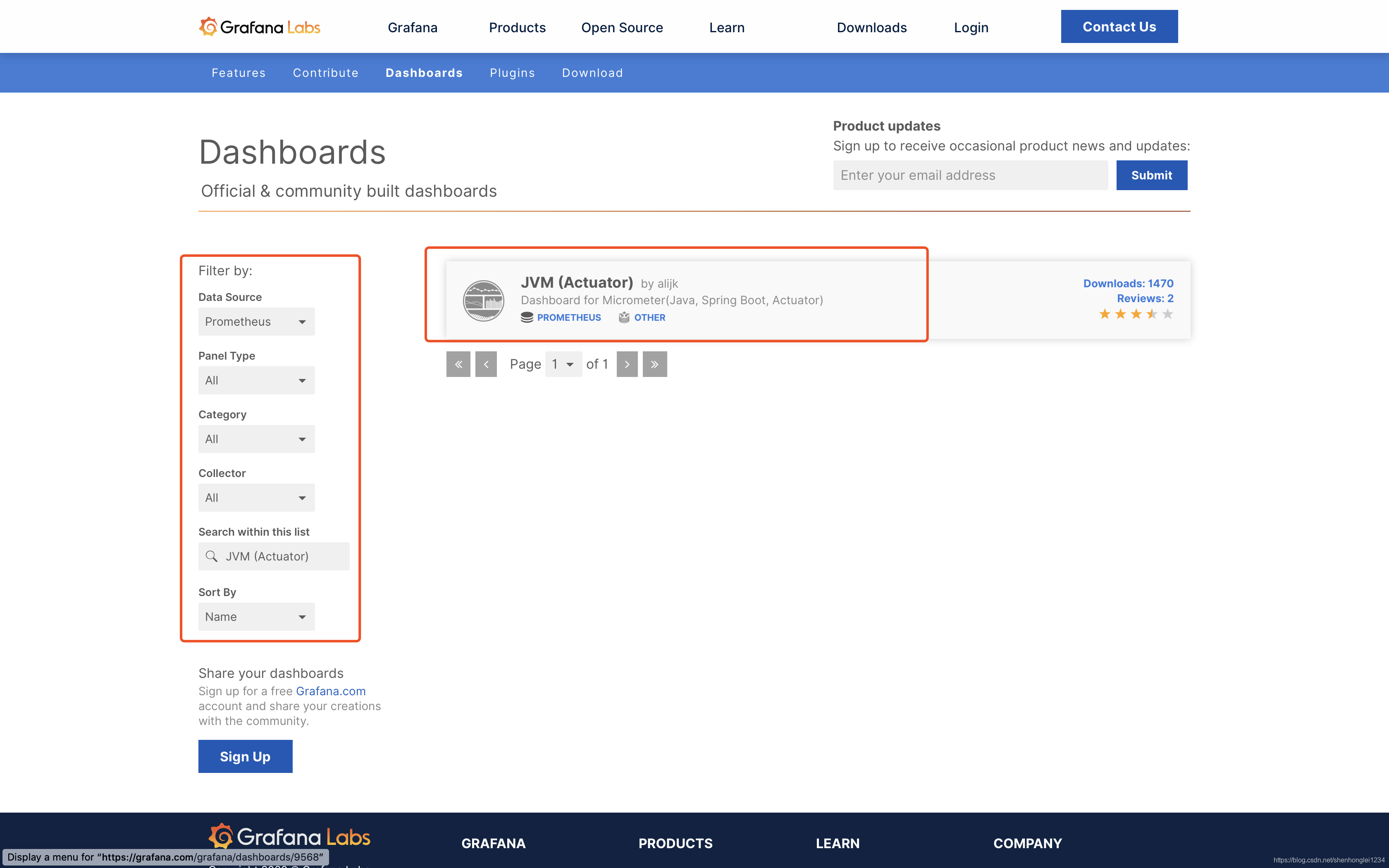Click the star rating on JVM dashboard
Screen dimensions: 1389x868
click(x=1135, y=314)
